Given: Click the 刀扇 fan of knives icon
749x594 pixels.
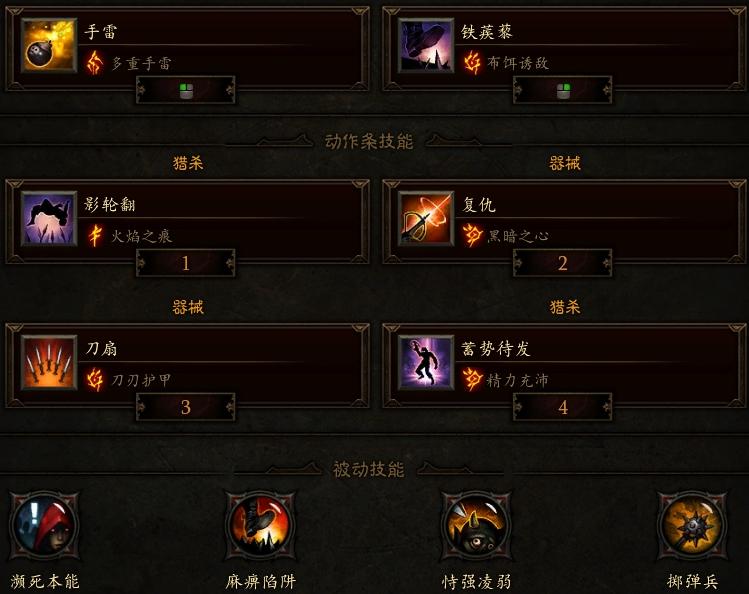Looking at the screenshot, I should [49, 362].
